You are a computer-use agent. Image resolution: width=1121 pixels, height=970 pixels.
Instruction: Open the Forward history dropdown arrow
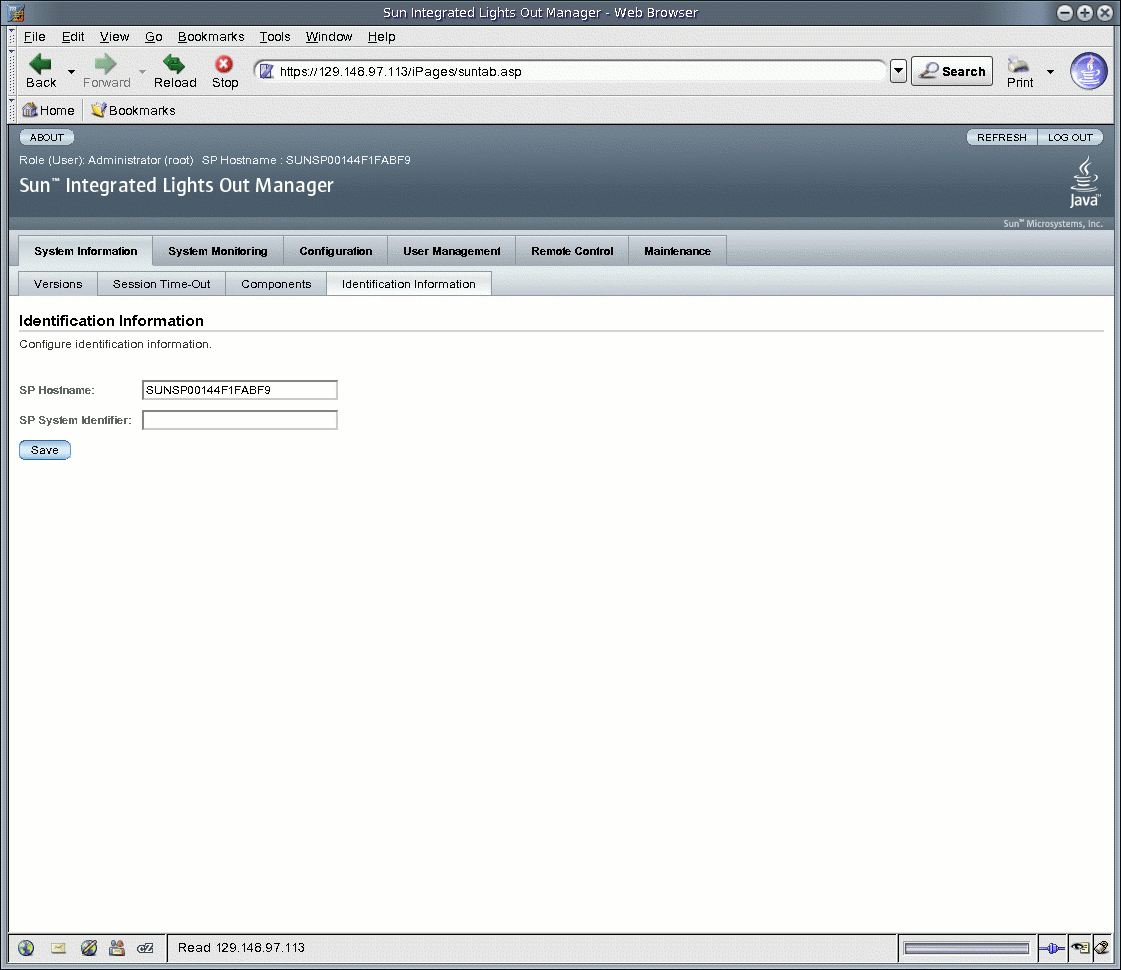142,71
